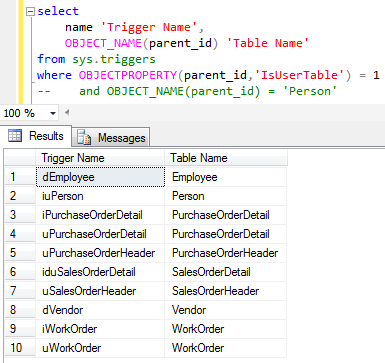Select row header number 1
Image resolution: width=385 pixels, height=363 pixels.
pyautogui.click(x=20, y=177)
